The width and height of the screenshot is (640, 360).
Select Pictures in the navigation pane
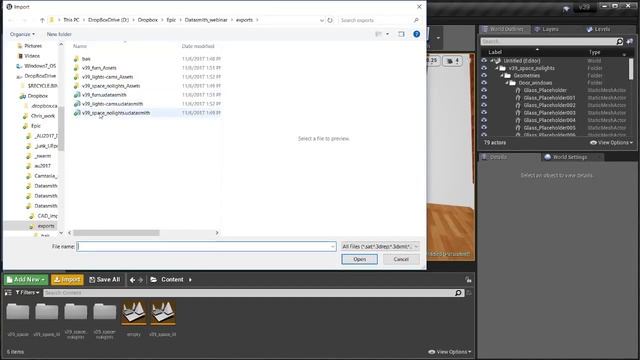coord(33,46)
